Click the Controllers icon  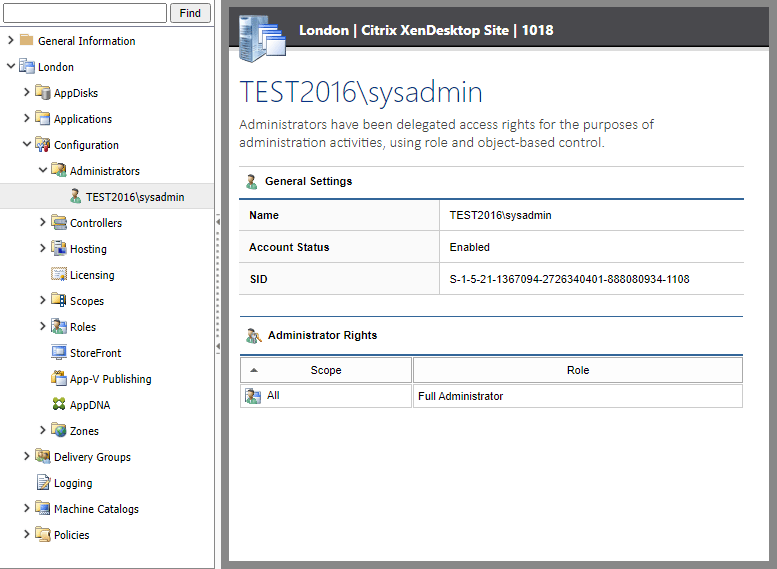coord(58,222)
